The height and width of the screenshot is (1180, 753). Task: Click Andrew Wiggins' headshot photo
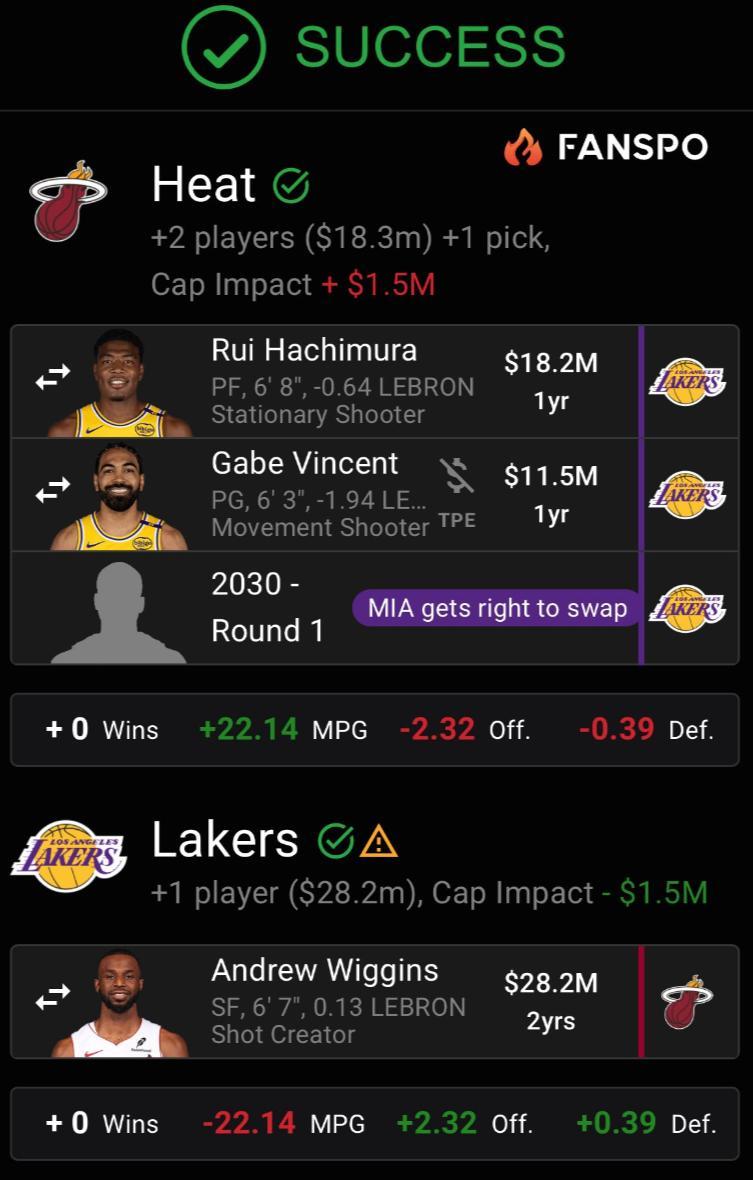[119, 1004]
